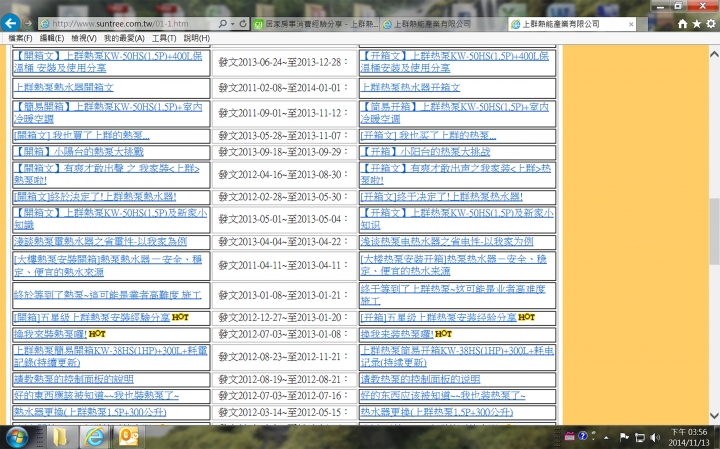Open traditional link 換我來裝熱泵囉!

pos(50,334)
